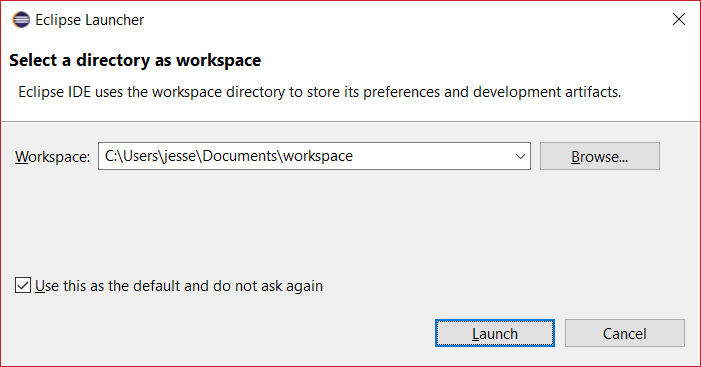The image size is (701, 367).
Task: Close the Eclipse Launcher dialog with X
Action: tap(679, 19)
